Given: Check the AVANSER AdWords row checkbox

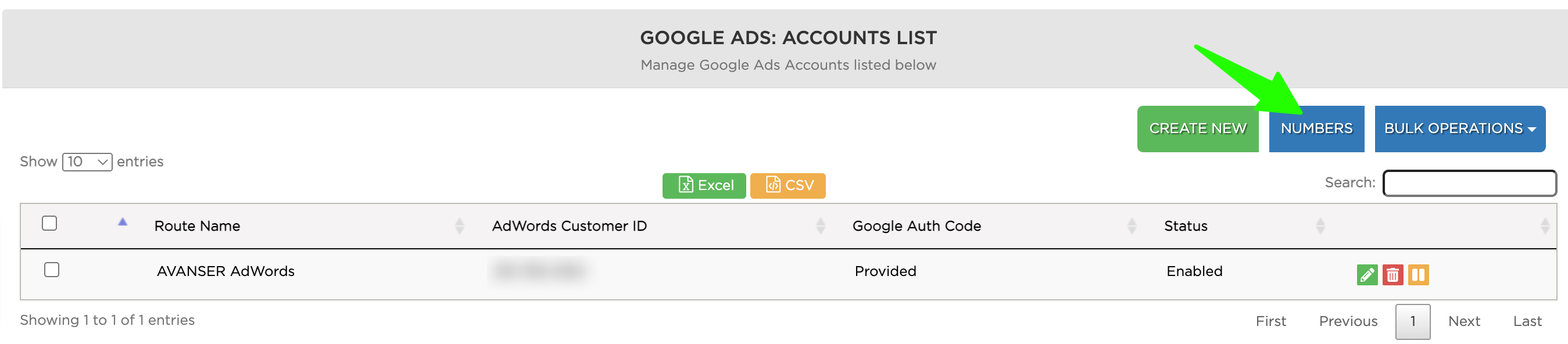Looking at the screenshot, I should pyautogui.click(x=52, y=270).
